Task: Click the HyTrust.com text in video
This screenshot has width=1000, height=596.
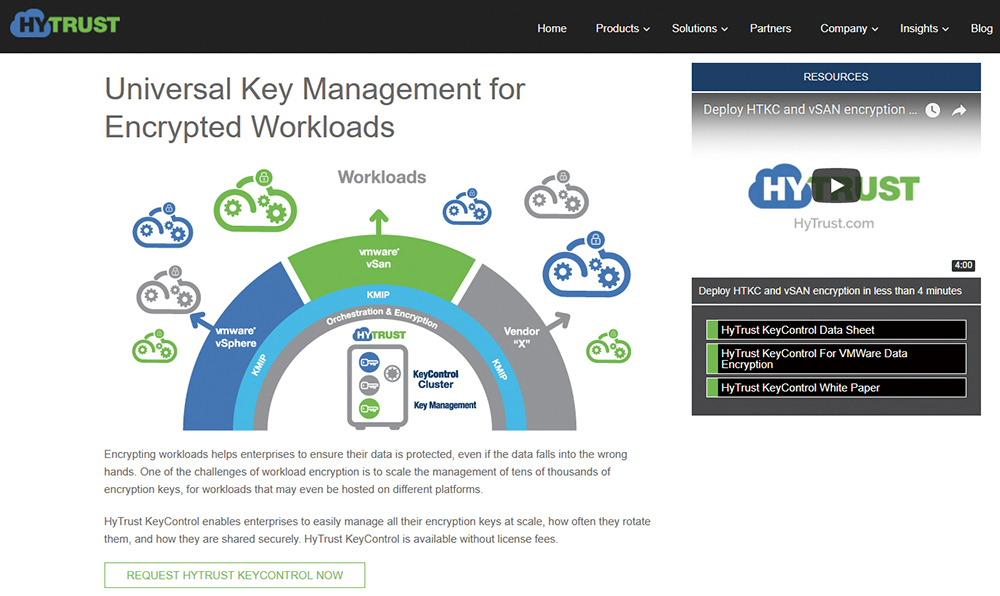Action: coord(834,223)
